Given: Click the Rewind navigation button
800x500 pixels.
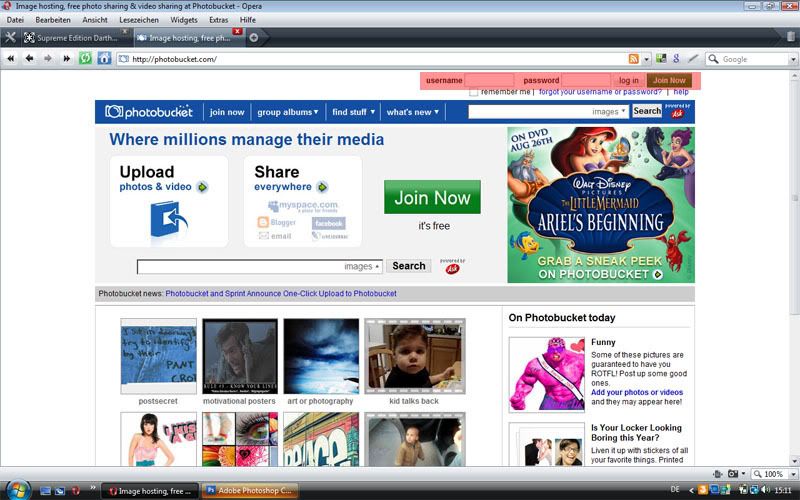Looking at the screenshot, I should 10,59.
